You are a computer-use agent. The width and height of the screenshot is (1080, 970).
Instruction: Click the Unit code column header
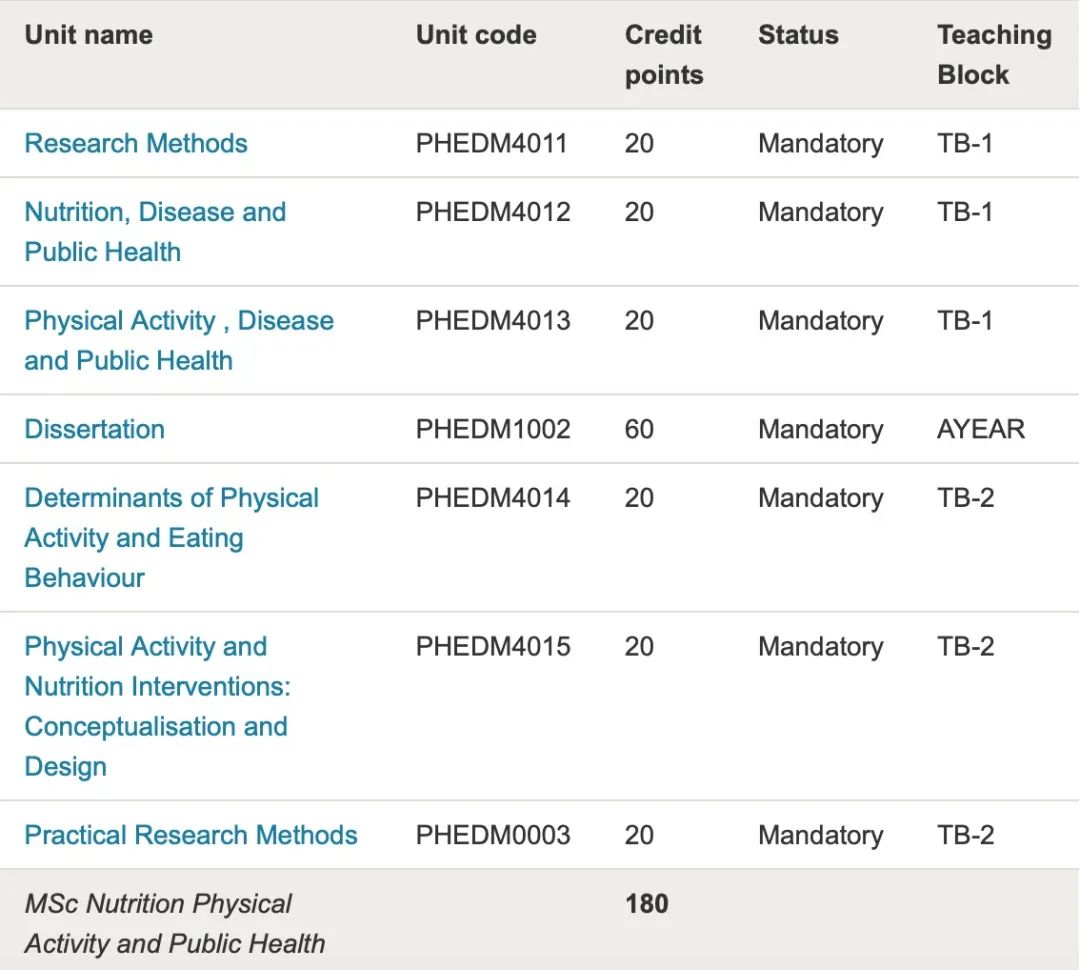point(476,35)
